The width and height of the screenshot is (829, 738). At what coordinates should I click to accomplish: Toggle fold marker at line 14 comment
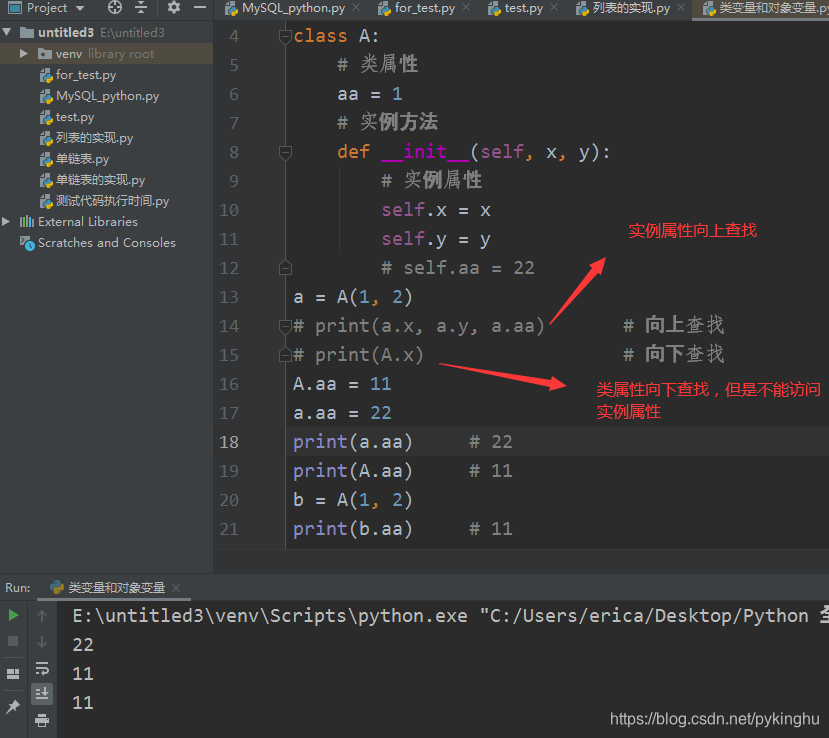pyautogui.click(x=285, y=326)
